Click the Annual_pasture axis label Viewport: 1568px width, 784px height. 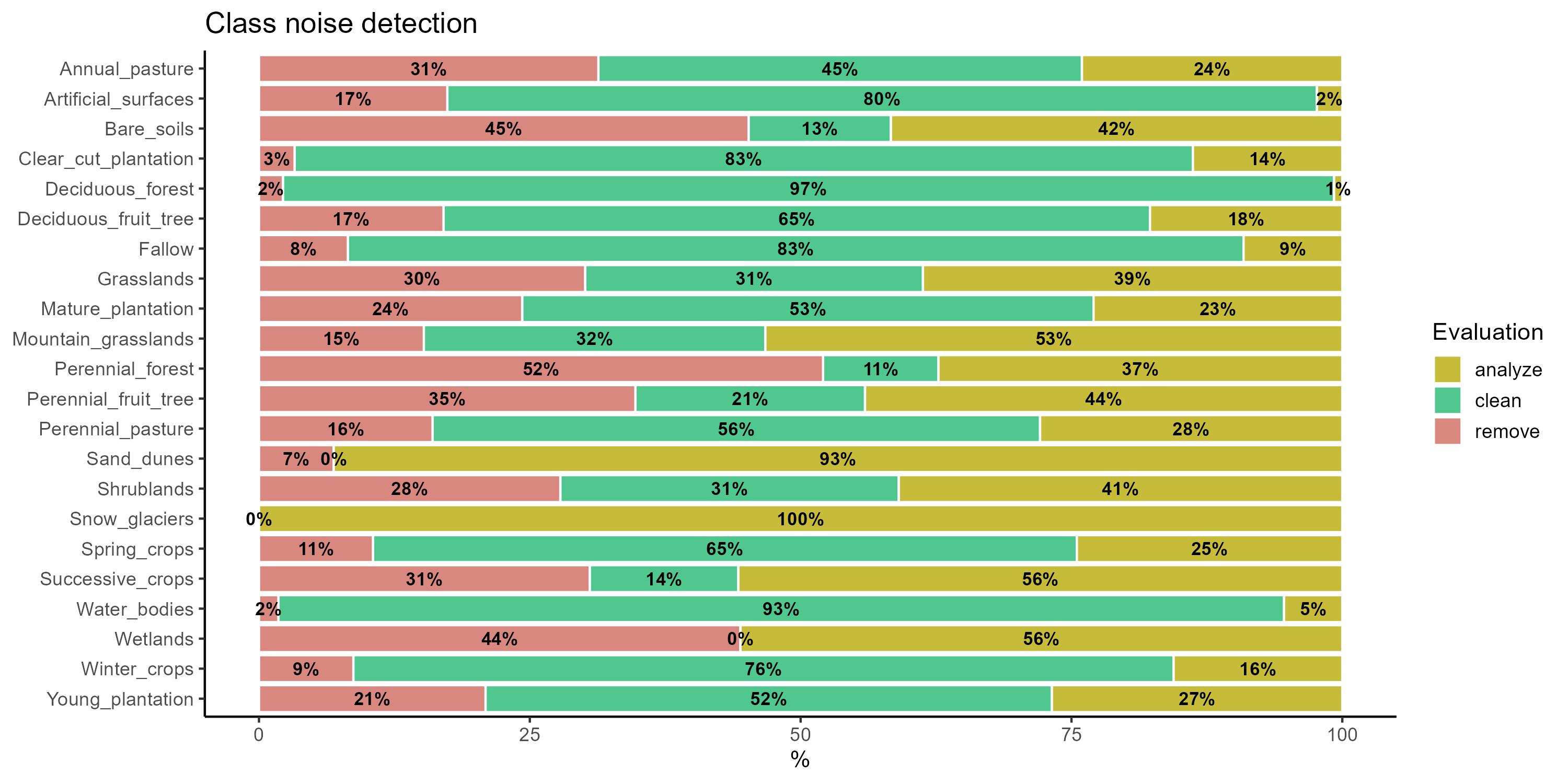126,69
